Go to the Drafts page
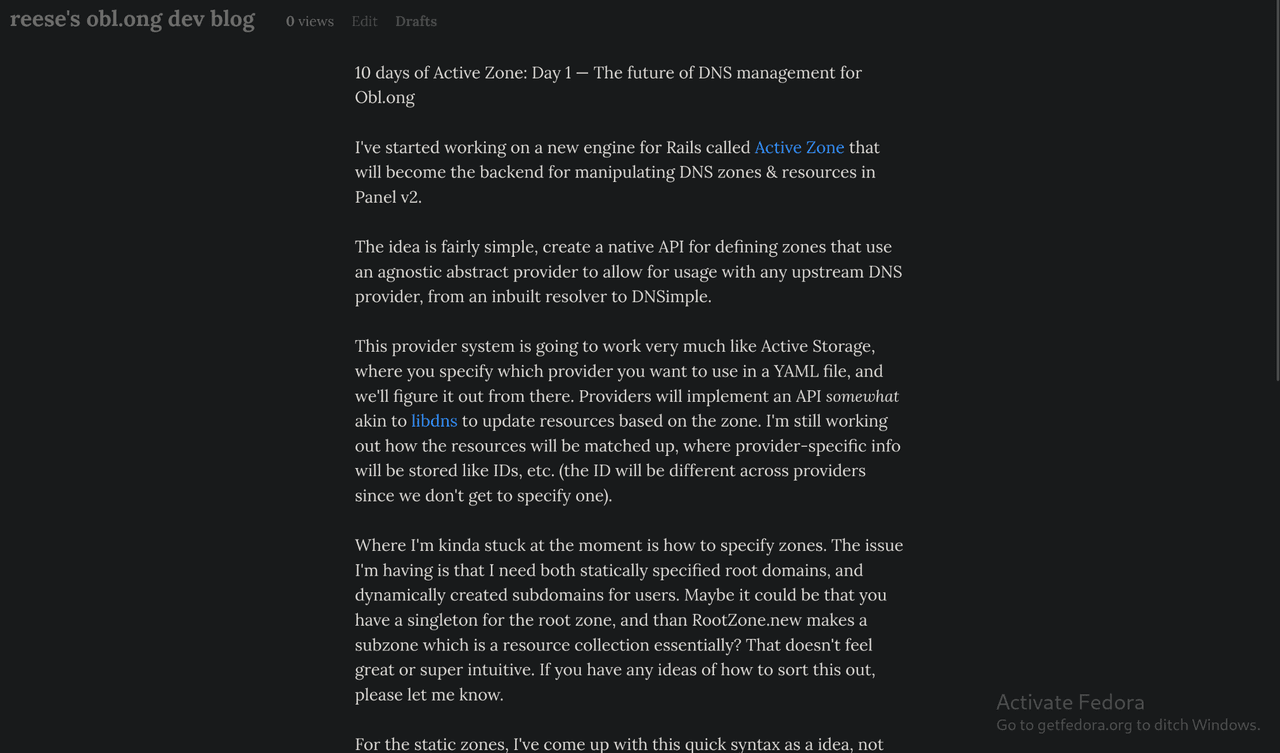The width and height of the screenshot is (1280, 753). click(x=416, y=21)
